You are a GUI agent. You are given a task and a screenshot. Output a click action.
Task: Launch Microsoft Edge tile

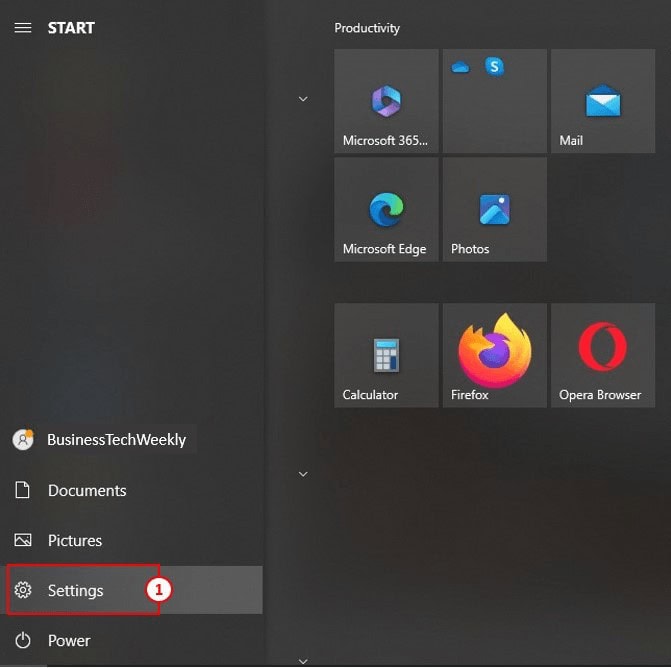coord(386,209)
